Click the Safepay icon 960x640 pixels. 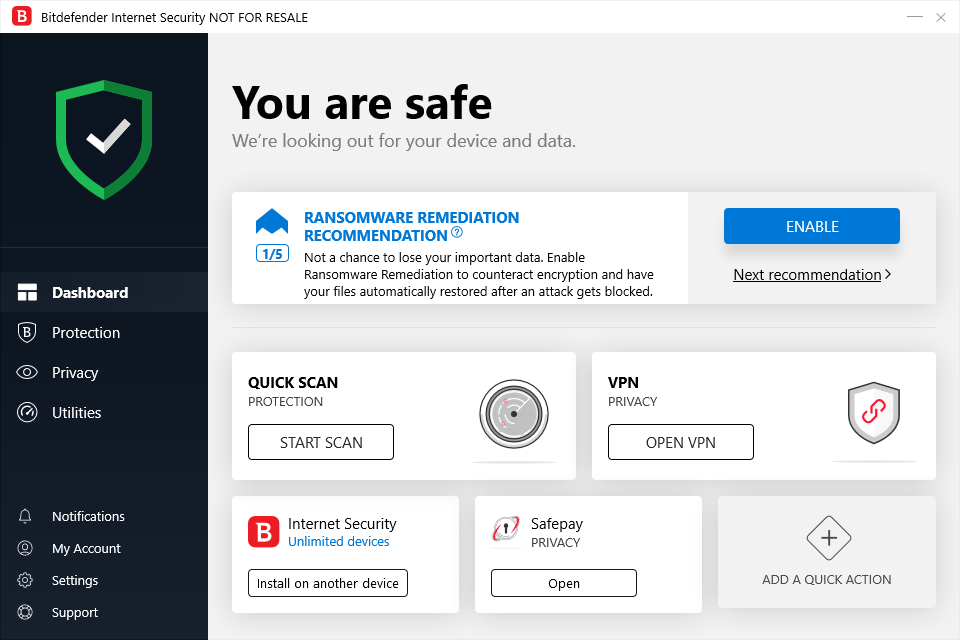505,531
